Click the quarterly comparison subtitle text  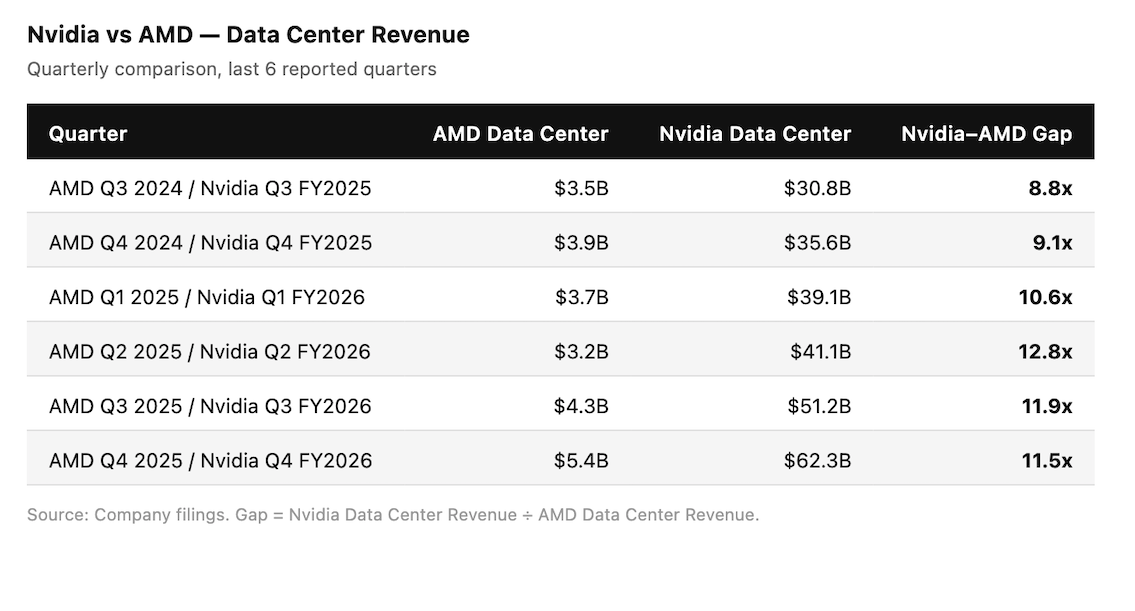(x=232, y=70)
